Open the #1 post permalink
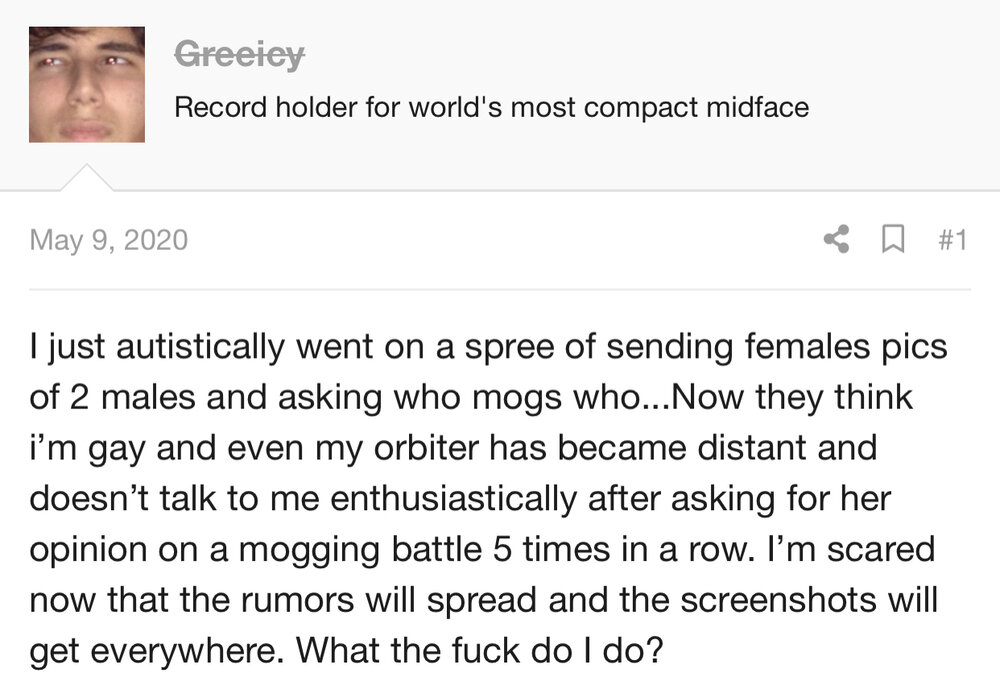Screen dimensions: 1000x698 pos(953,240)
